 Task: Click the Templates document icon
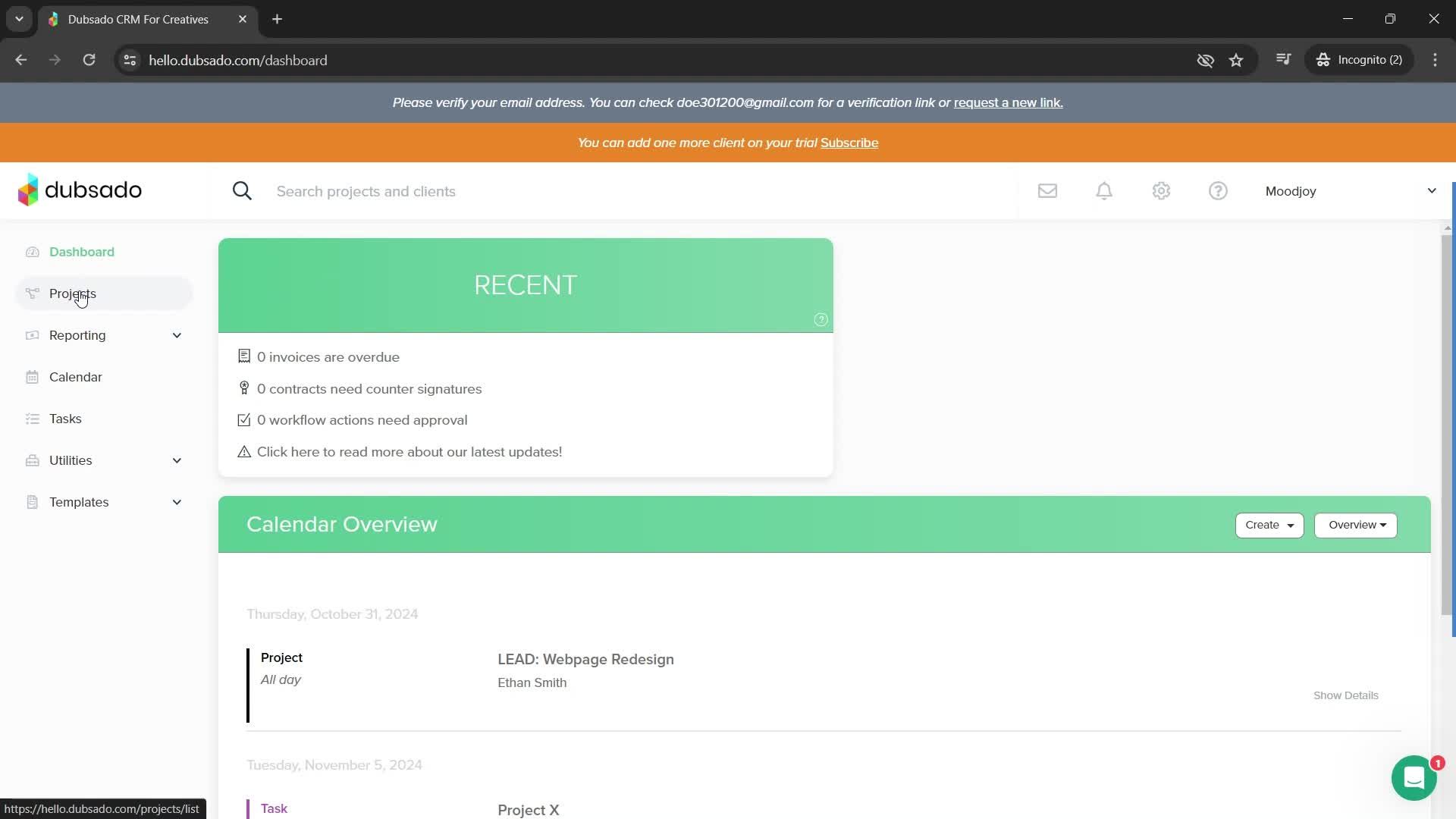[x=32, y=502]
